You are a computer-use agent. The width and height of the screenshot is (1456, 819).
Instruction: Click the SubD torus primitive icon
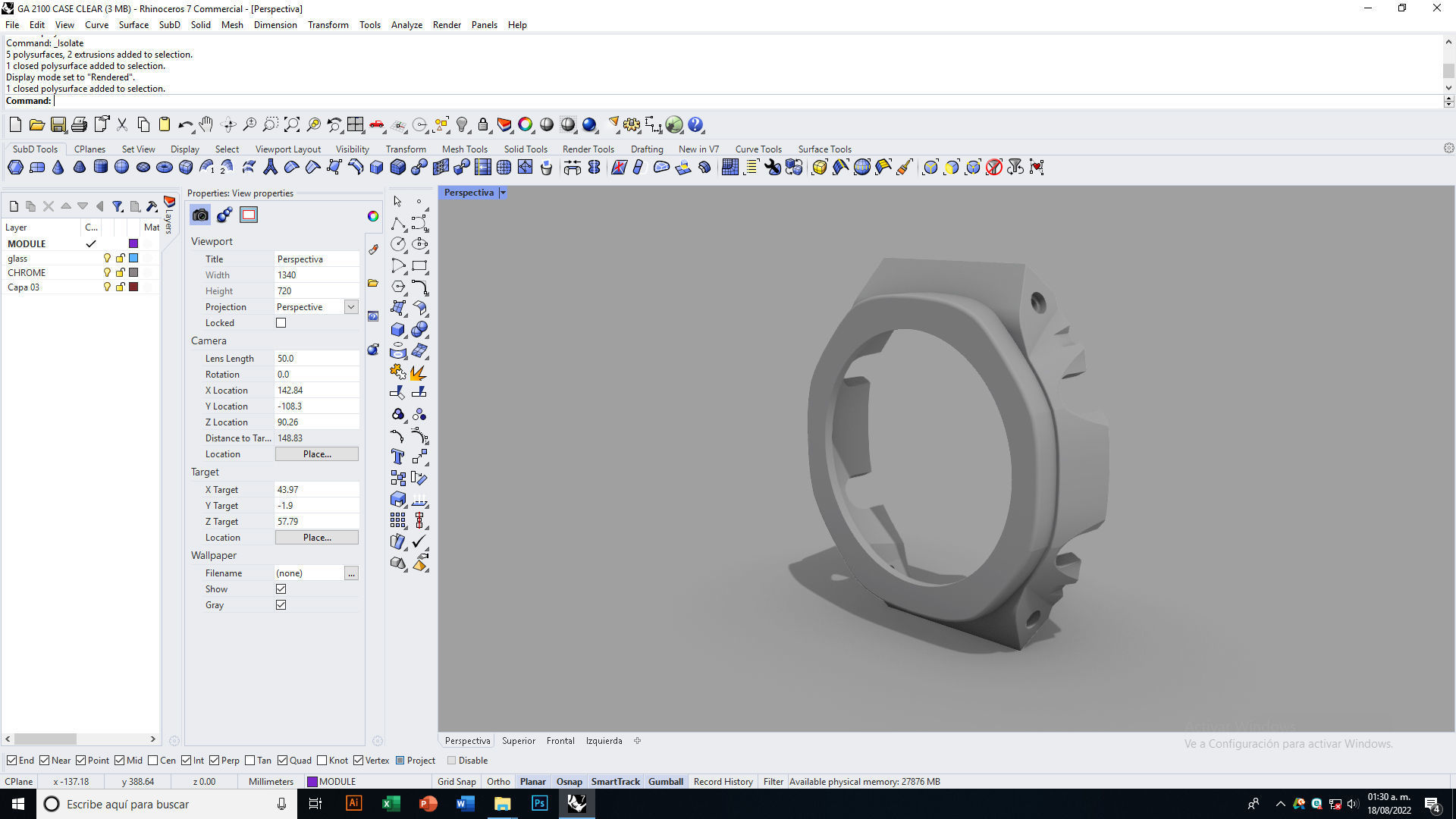164,168
